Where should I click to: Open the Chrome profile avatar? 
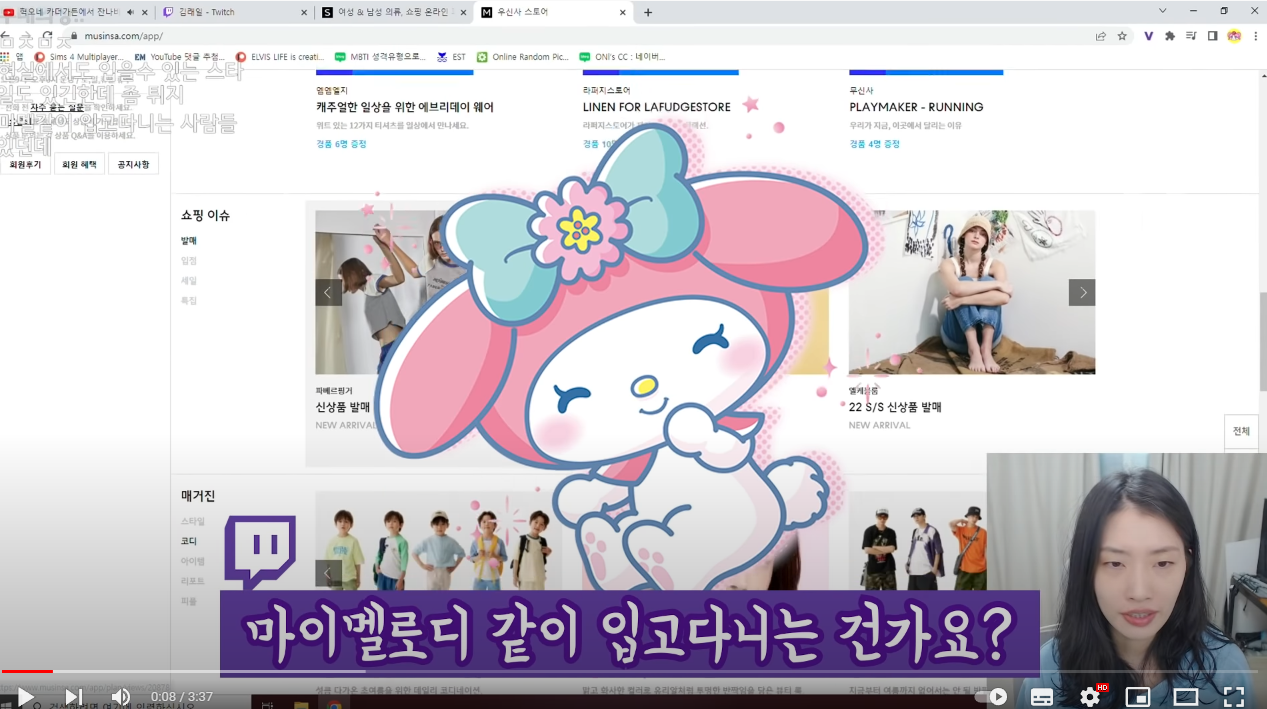tap(1234, 36)
